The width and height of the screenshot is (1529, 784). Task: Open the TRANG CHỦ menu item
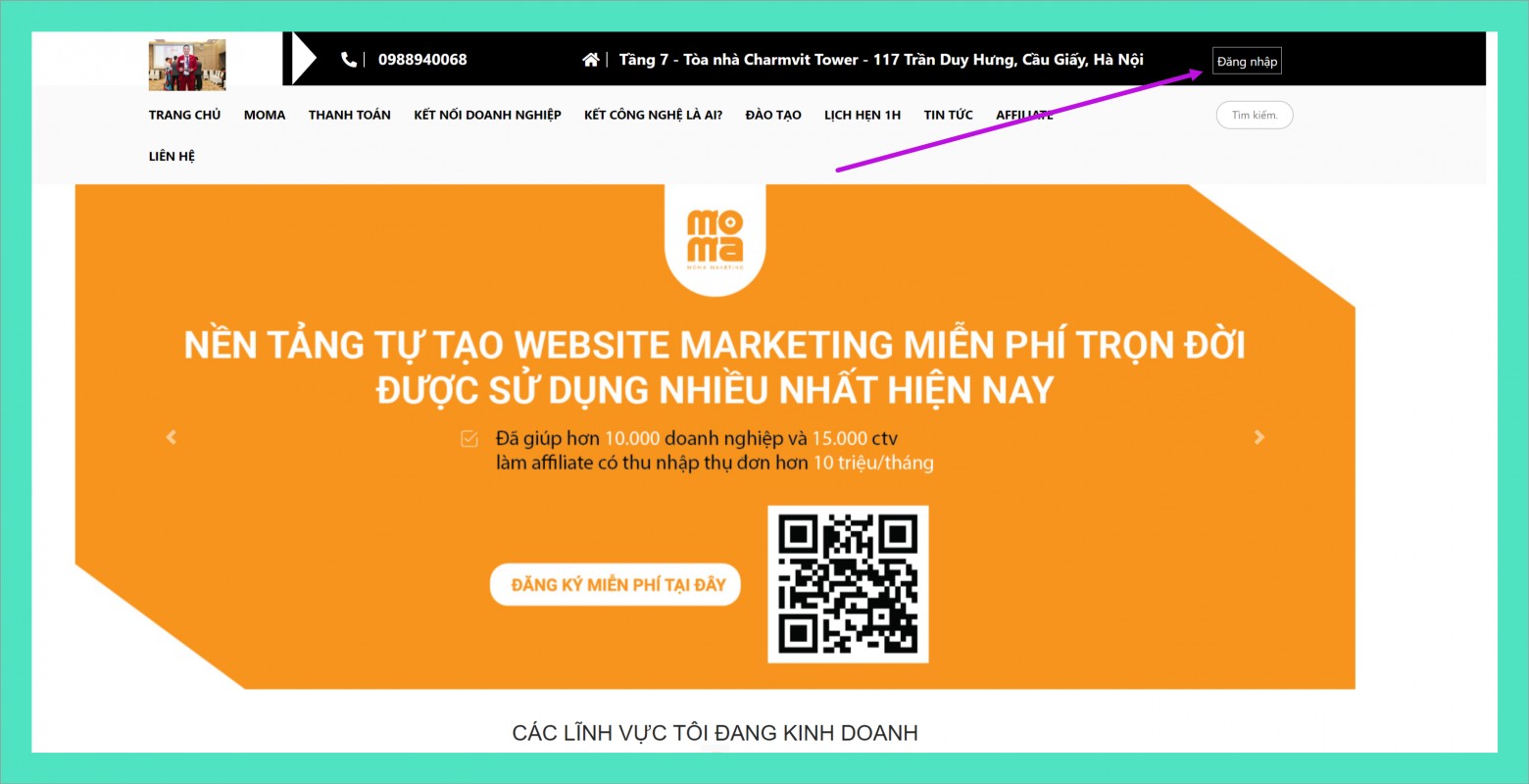(x=184, y=116)
